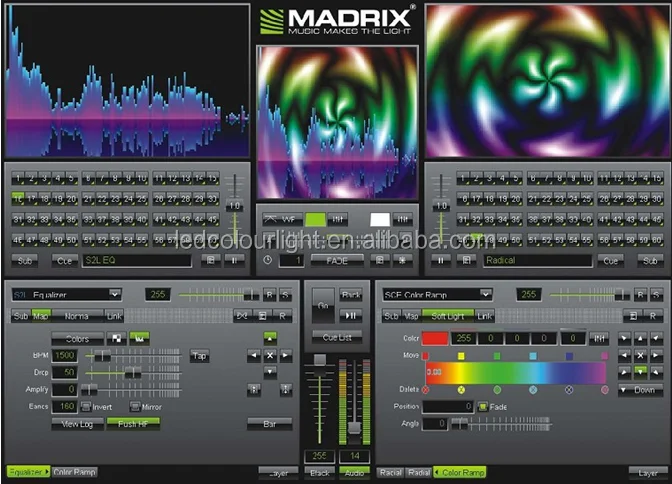Screen dimensions: 672x484
Task: Click the BPM slider handle
Action: click(x=102, y=355)
